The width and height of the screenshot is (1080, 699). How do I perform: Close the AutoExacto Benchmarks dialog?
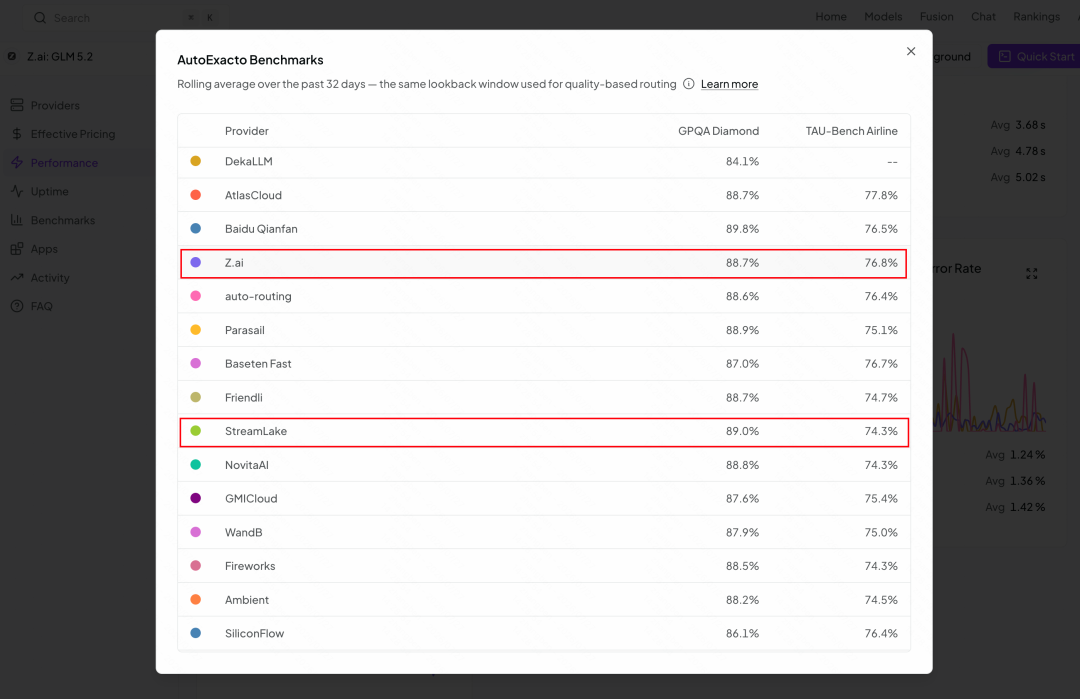pyautogui.click(x=911, y=52)
